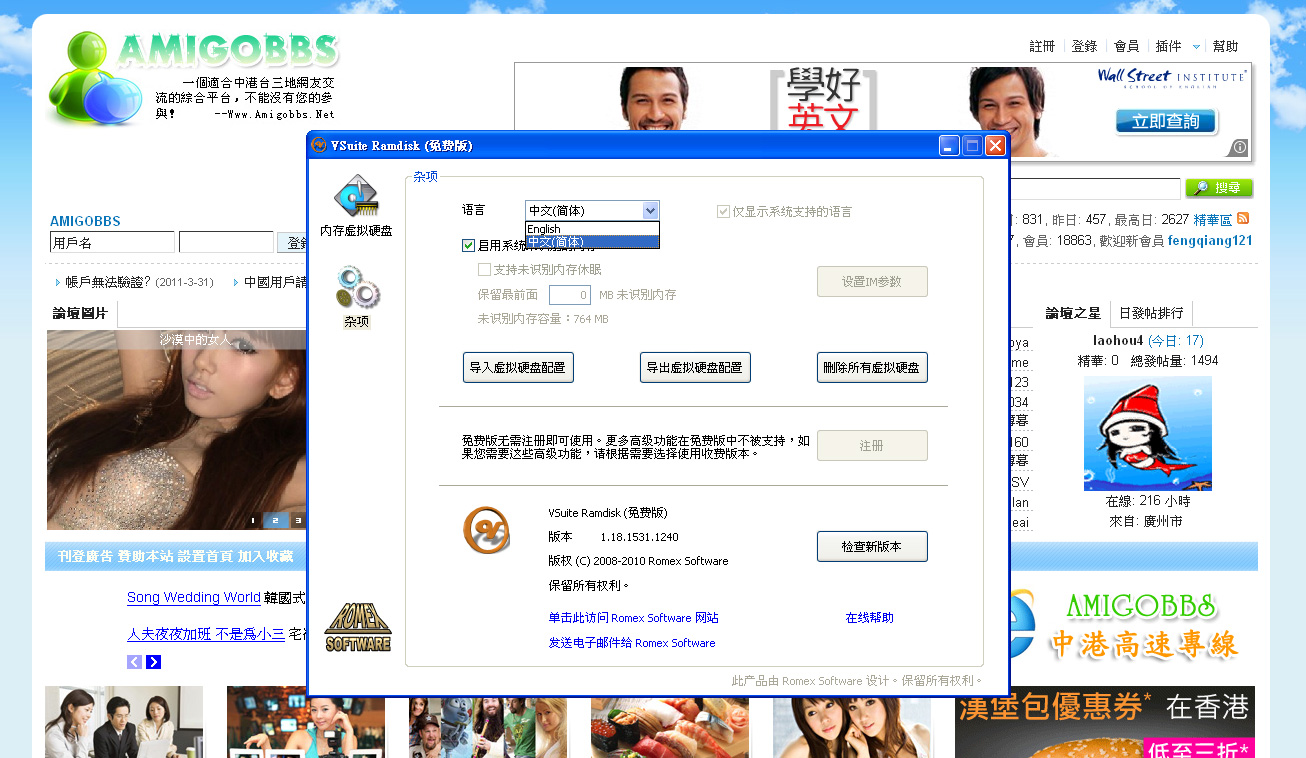
Task: Click the orange VSuite logo beside version info
Action: tap(486, 530)
